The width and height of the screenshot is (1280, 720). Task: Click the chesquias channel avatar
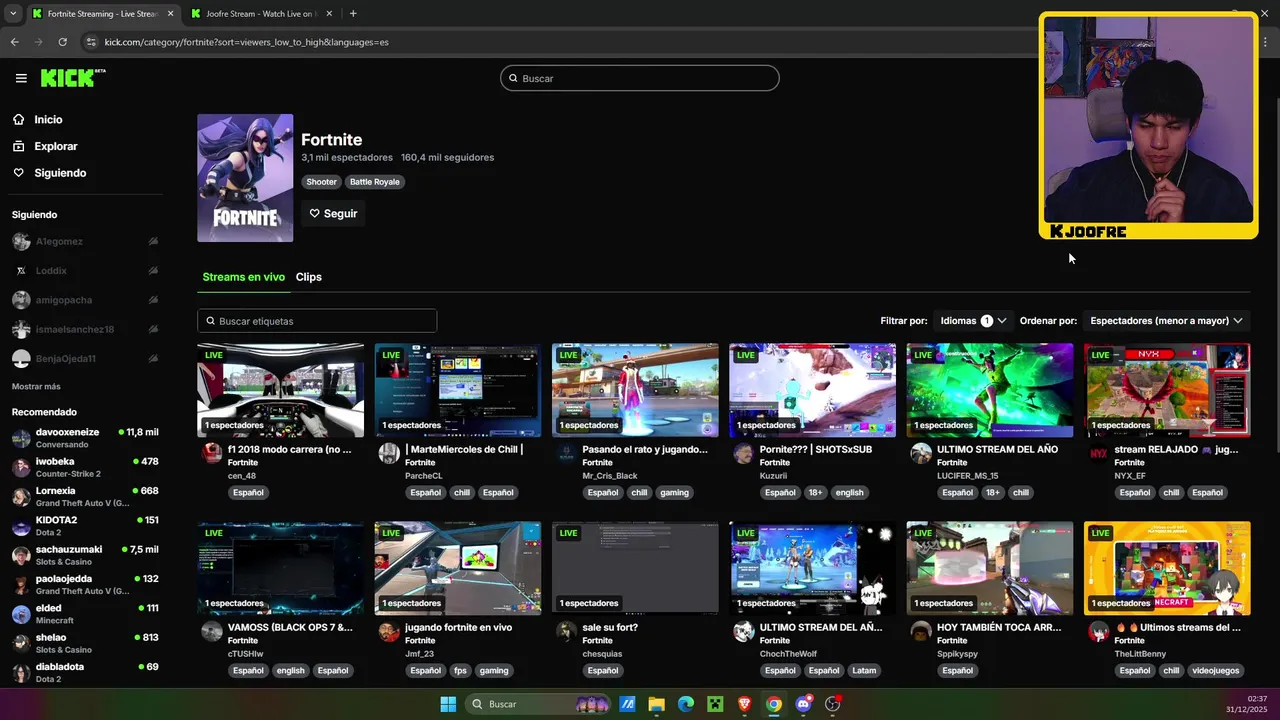pos(566,631)
